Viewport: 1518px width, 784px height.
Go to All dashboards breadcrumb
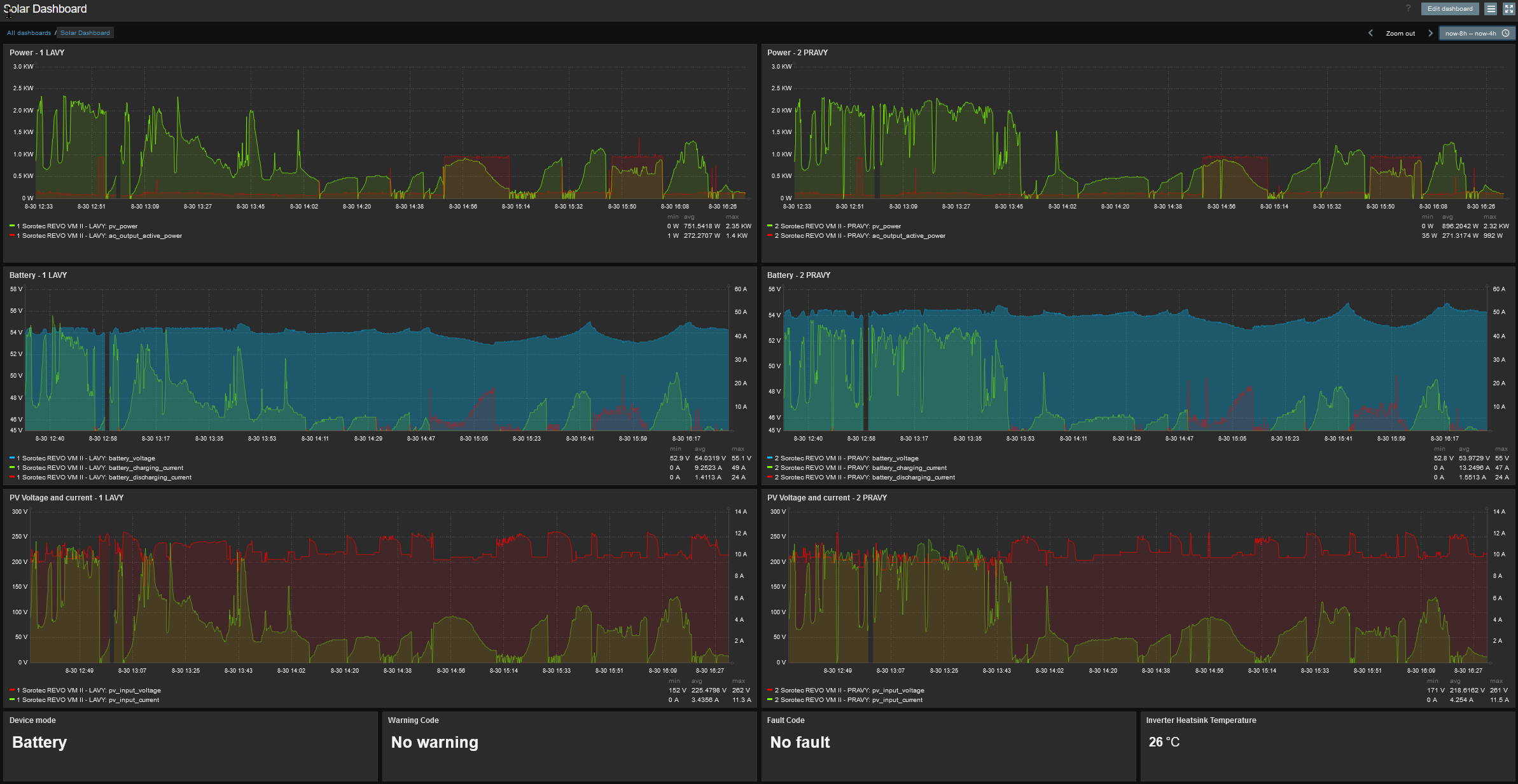(29, 33)
